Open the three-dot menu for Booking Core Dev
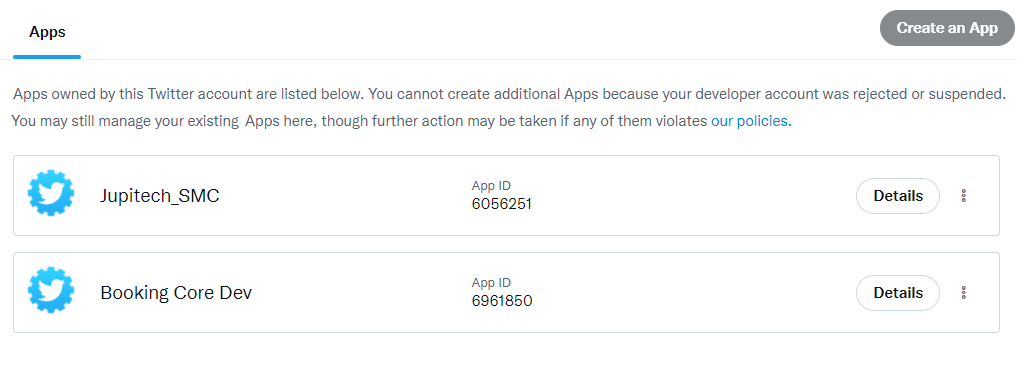Viewport: 1028px width, 377px height. [x=963, y=292]
